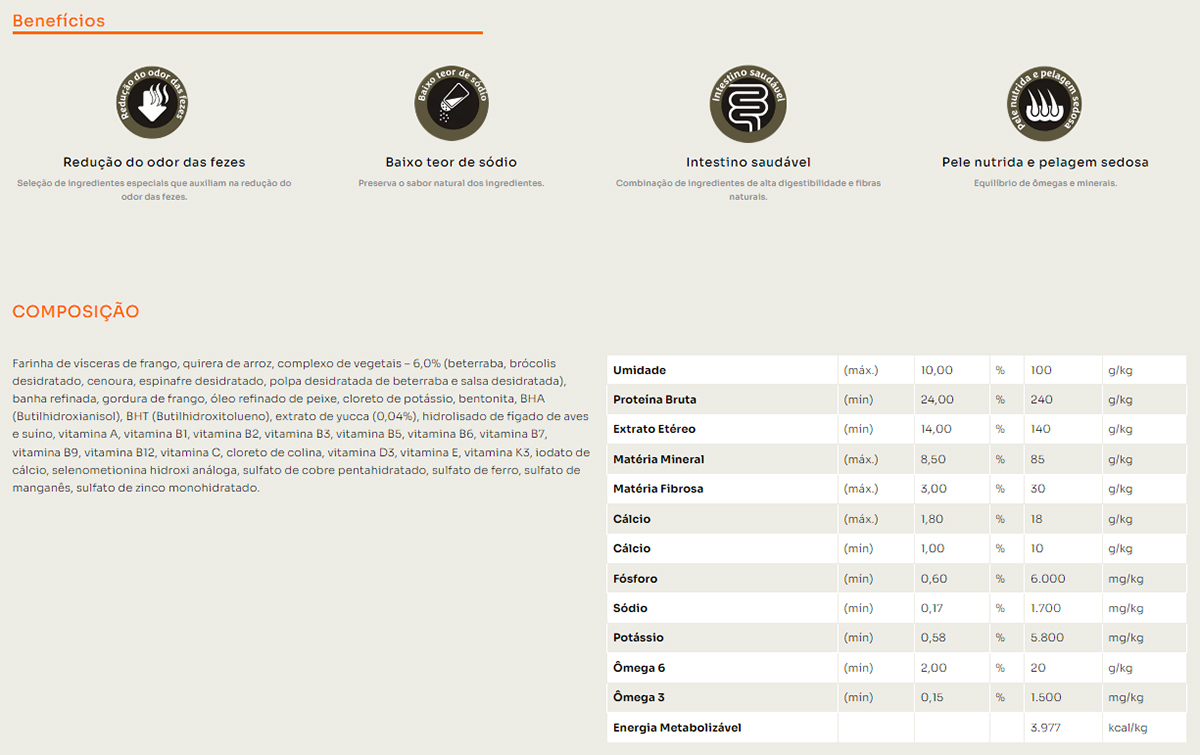Viewport: 1200px width, 755px height.
Task: Click "Pele nutrida e pelagem sedosa" title
Action: coord(1045,162)
